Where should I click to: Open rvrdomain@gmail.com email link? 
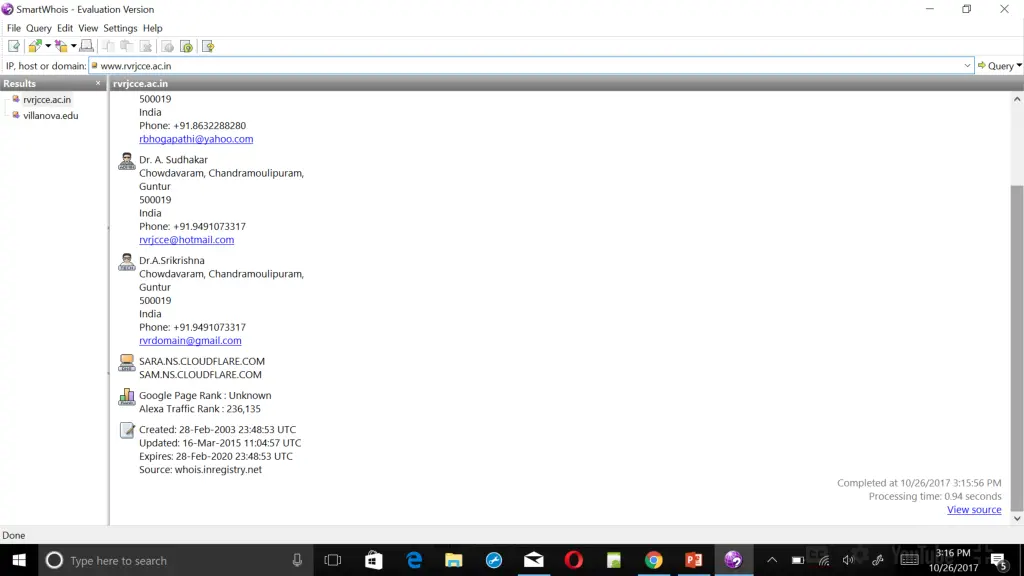coord(190,340)
